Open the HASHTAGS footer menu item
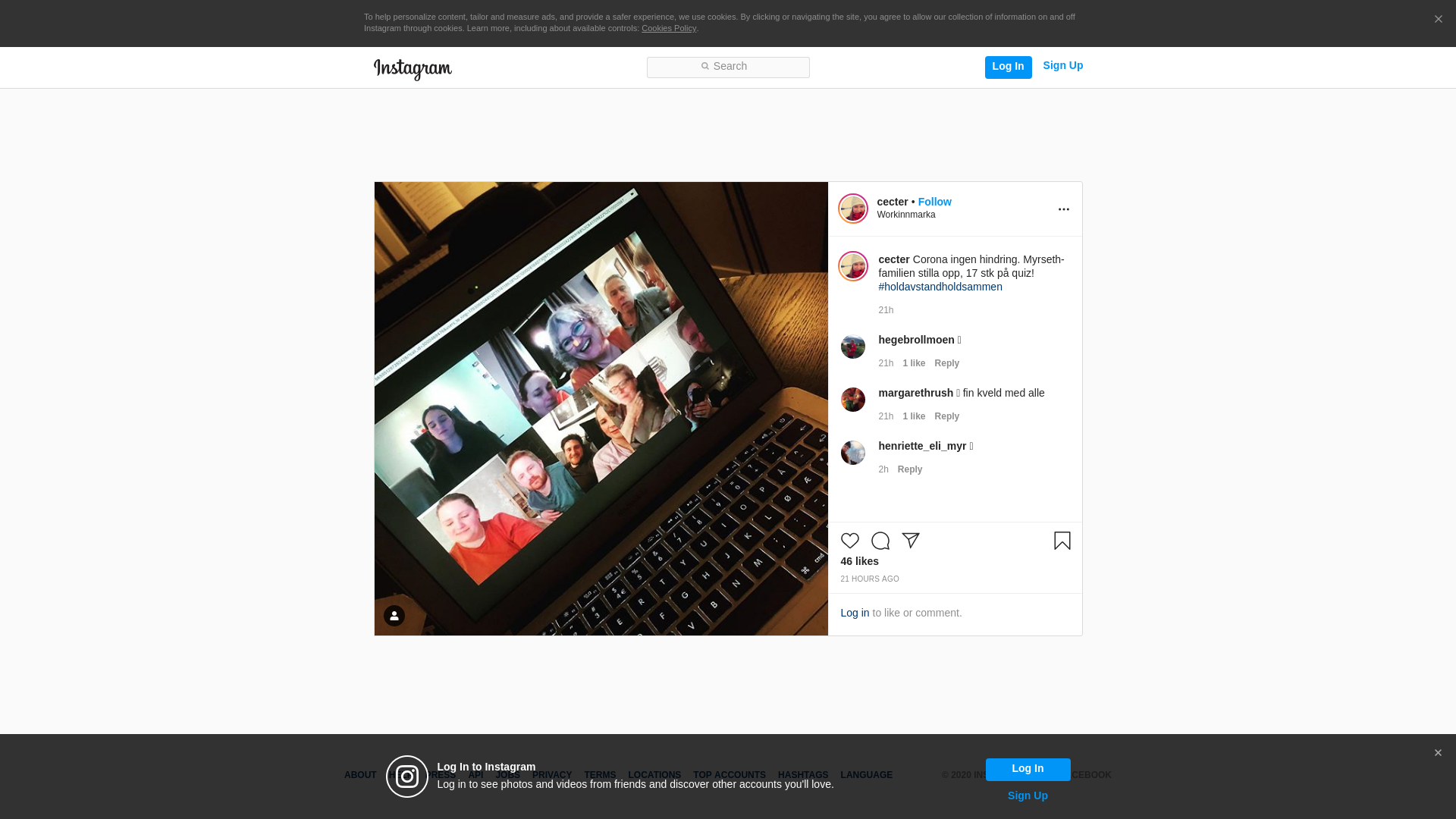Screen dimensions: 1456x819 (x=802, y=775)
